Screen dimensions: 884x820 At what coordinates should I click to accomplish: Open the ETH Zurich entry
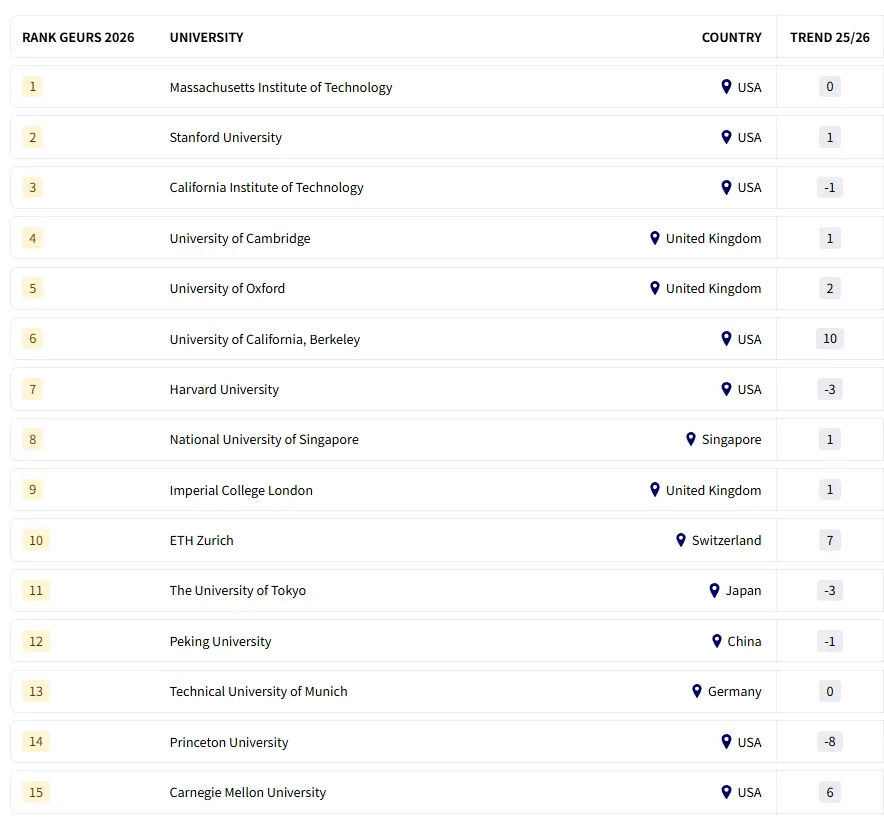pos(202,540)
